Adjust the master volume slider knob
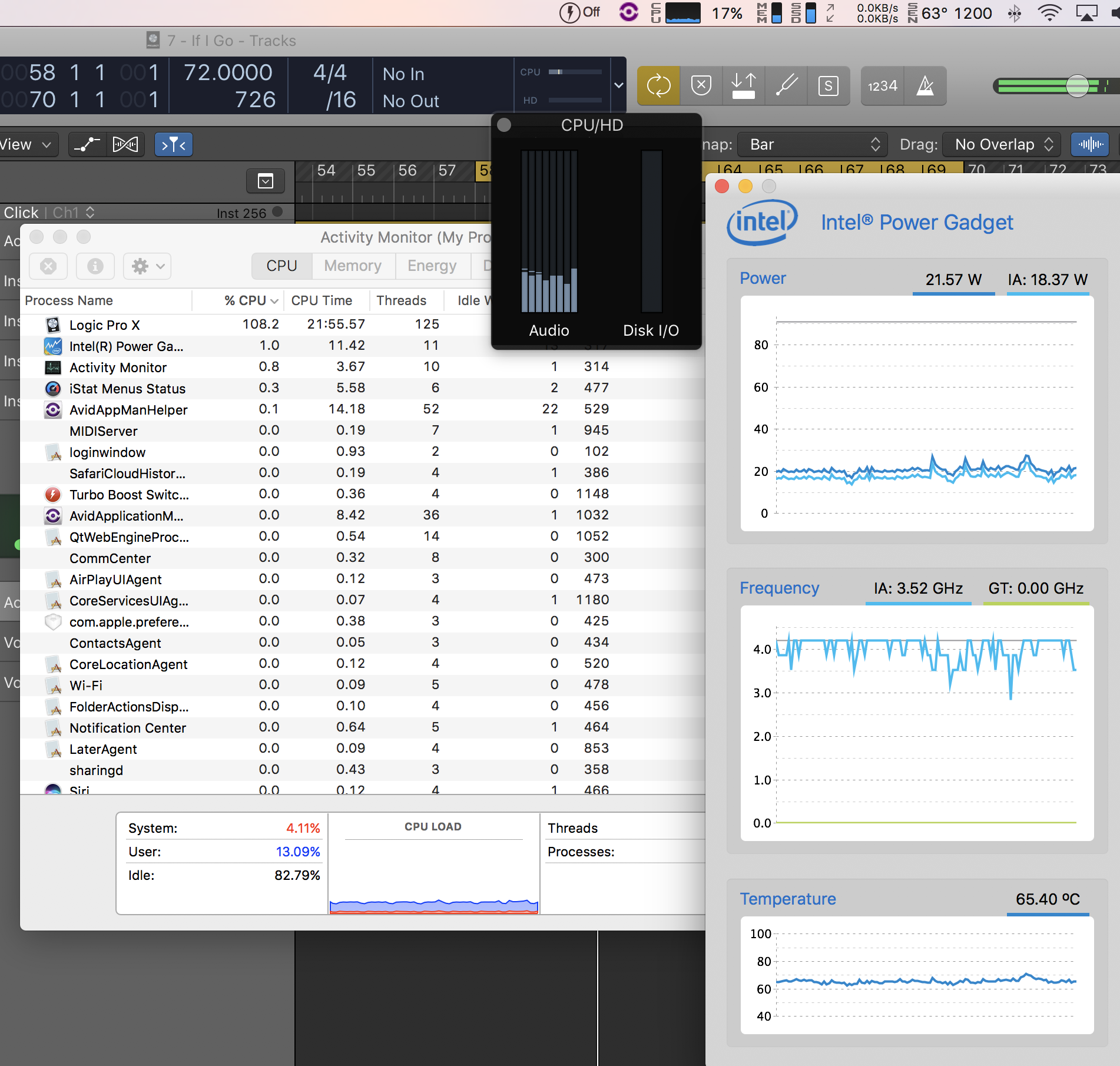Viewport: 1120px width, 1066px height. pos(1077,87)
